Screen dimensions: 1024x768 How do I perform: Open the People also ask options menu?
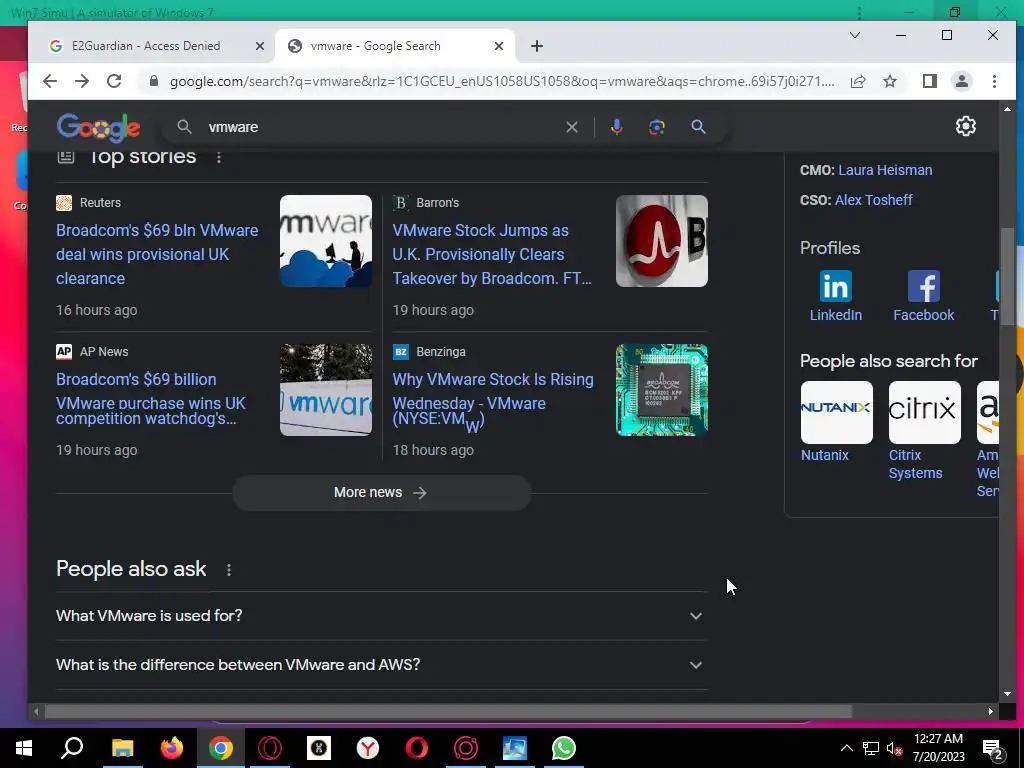tap(229, 570)
